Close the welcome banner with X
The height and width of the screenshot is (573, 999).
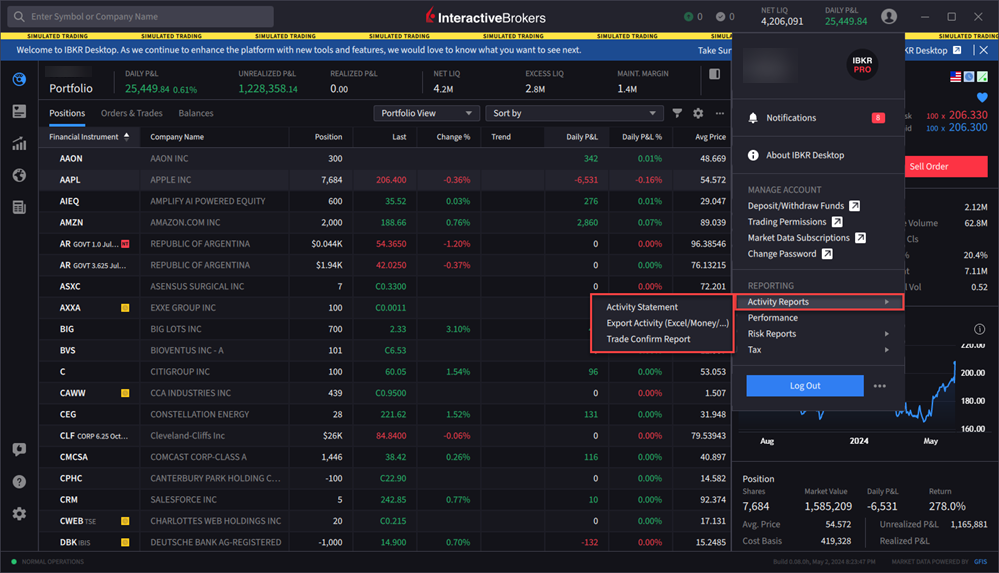click(984, 50)
